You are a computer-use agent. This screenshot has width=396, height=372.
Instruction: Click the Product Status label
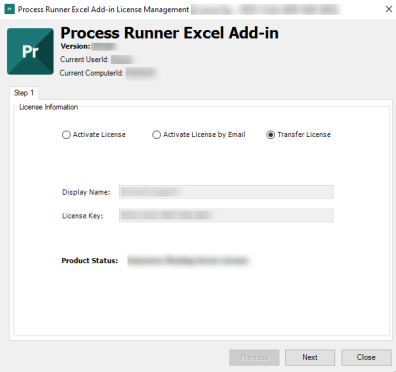pos(90,261)
